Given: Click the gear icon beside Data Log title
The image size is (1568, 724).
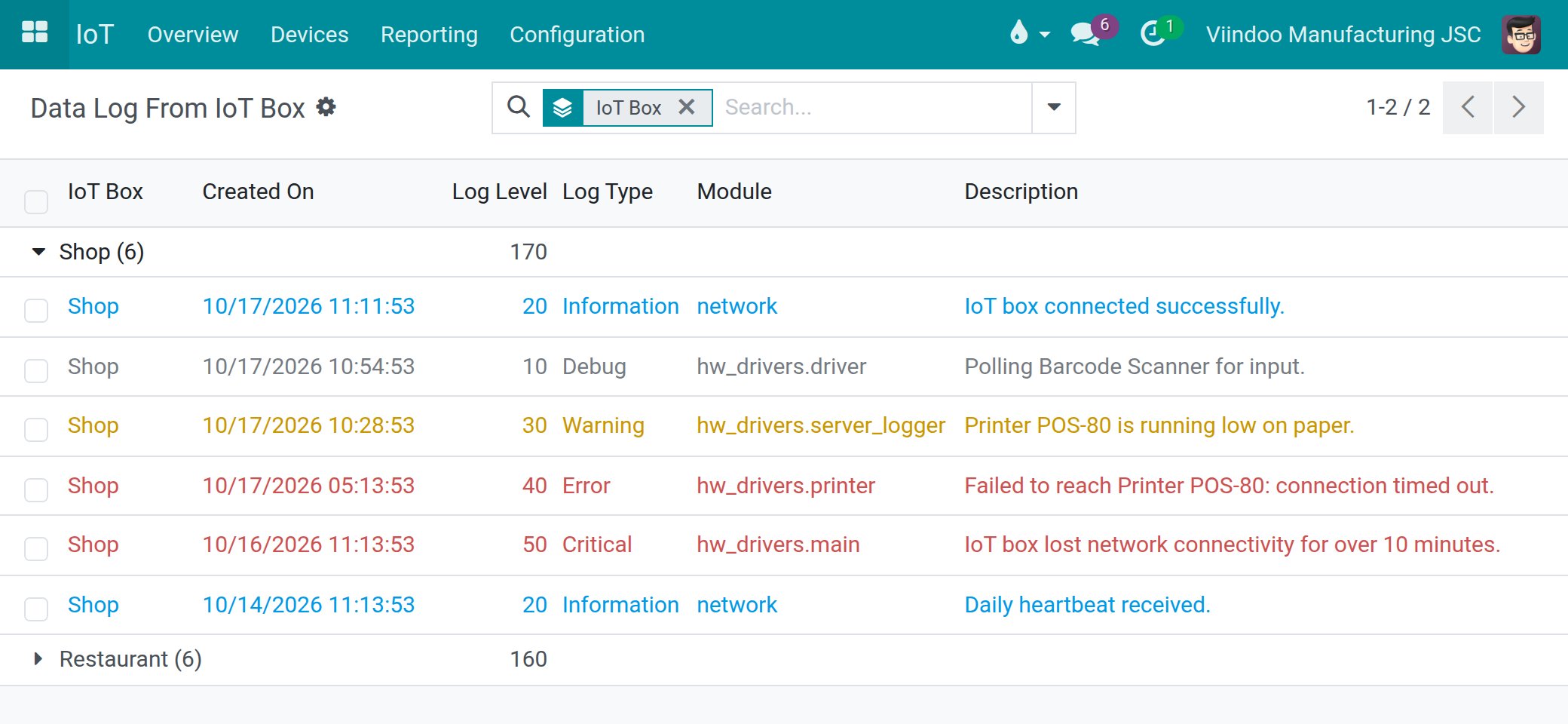Looking at the screenshot, I should click(326, 107).
